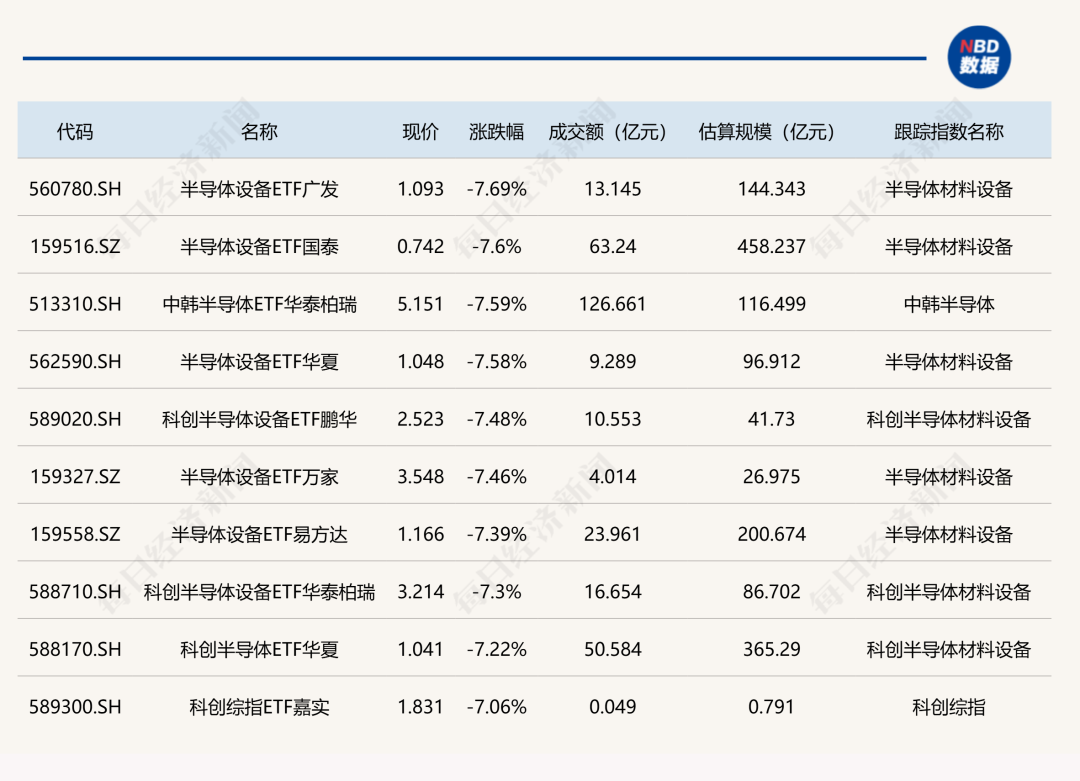This screenshot has height=781, width=1080.
Task: Select the price 0.742
Action: point(420,247)
